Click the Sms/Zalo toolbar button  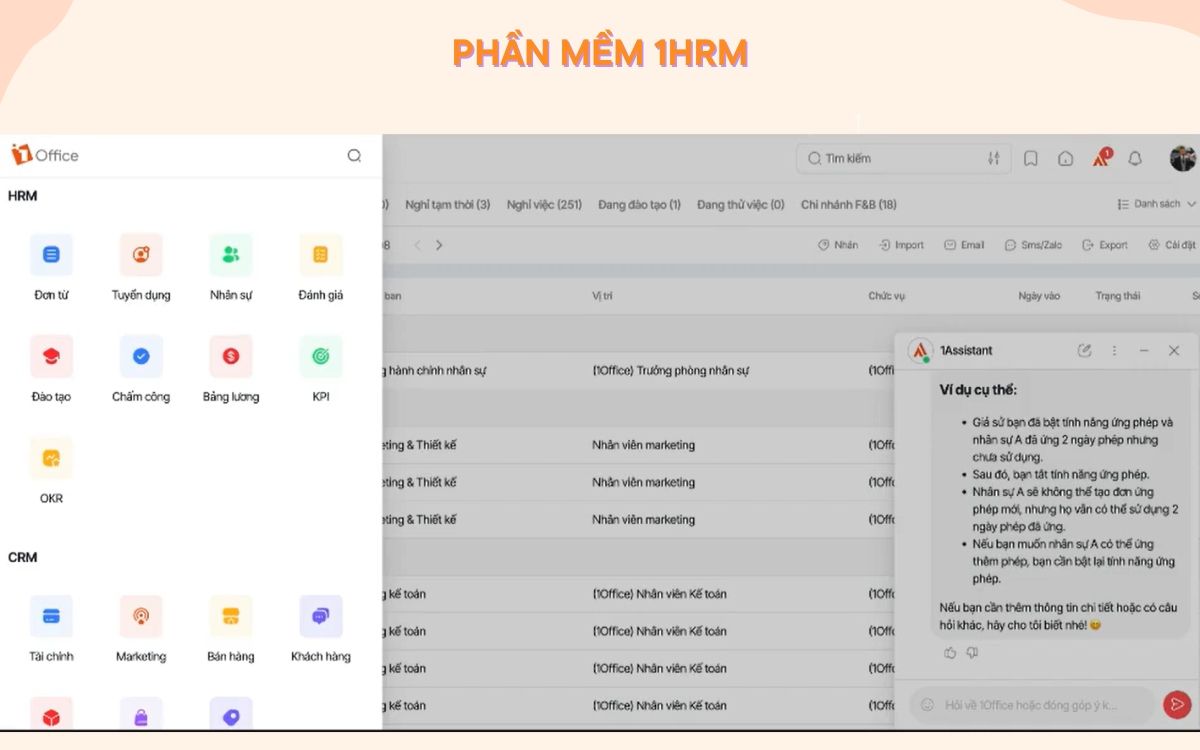coord(1034,245)
